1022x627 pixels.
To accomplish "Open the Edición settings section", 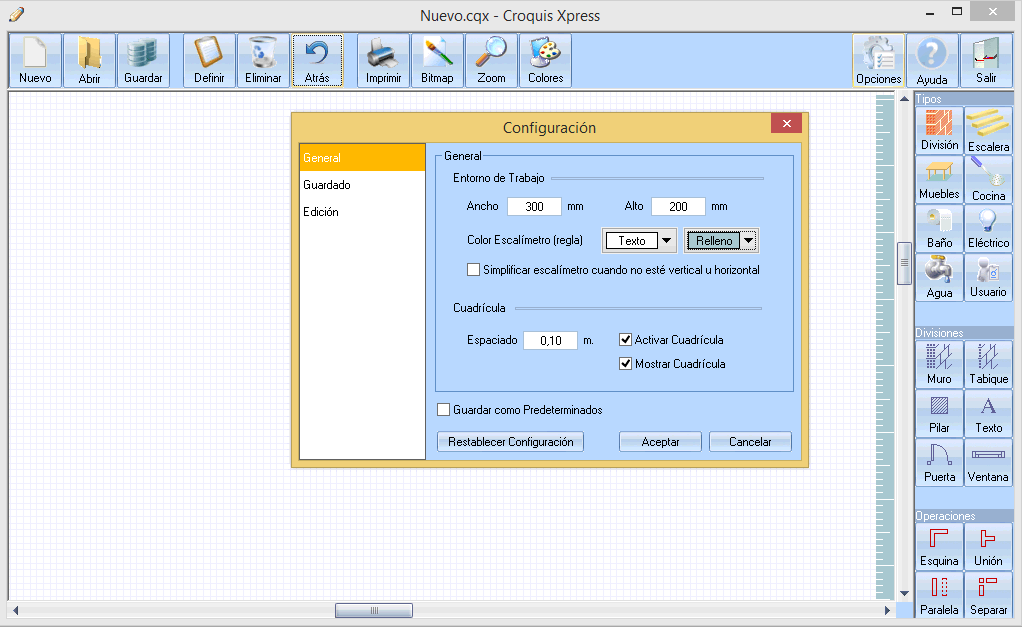I will point(321,212).
